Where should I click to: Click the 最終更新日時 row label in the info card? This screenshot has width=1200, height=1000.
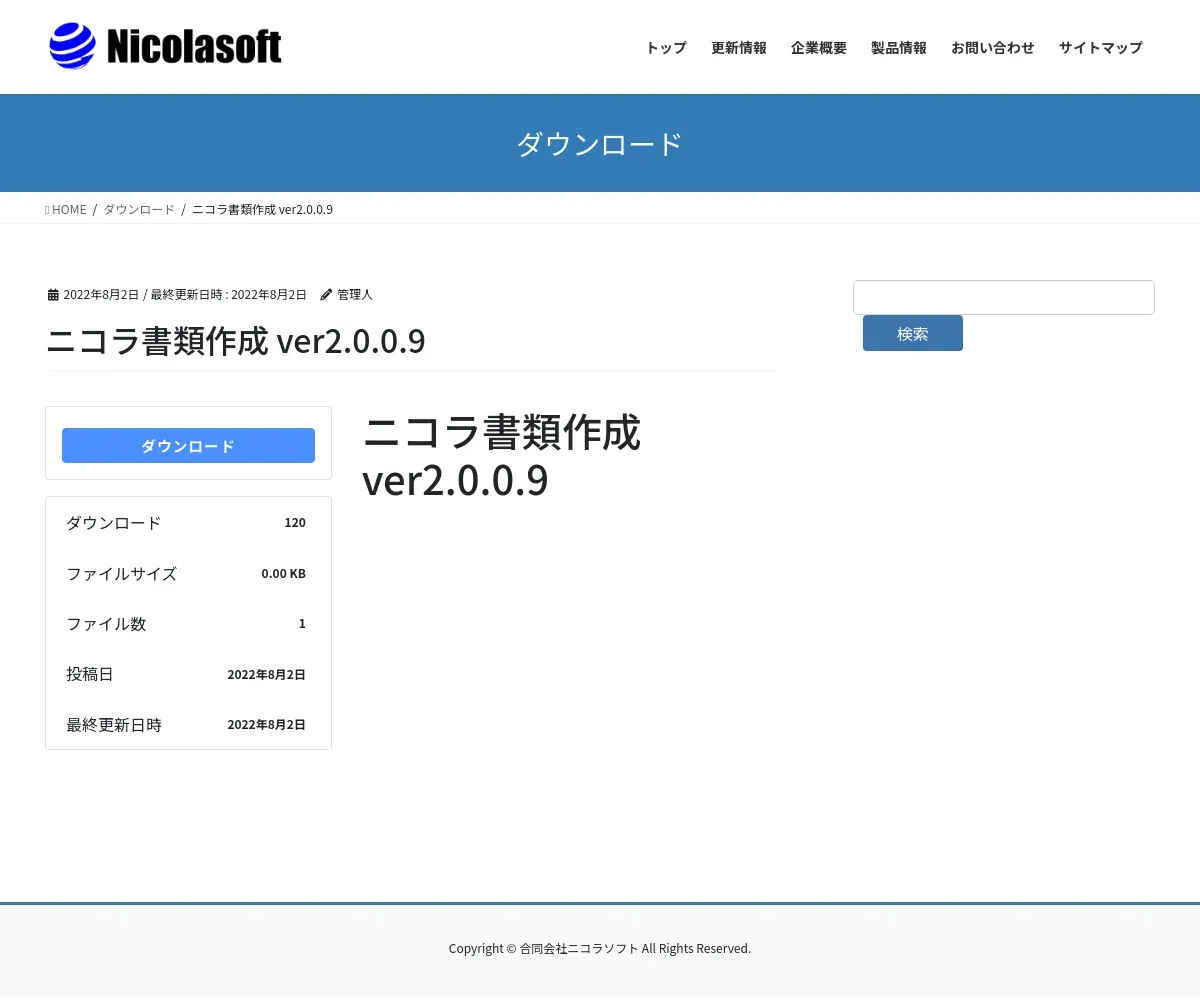pyautogui.click(x=114, y=725)
